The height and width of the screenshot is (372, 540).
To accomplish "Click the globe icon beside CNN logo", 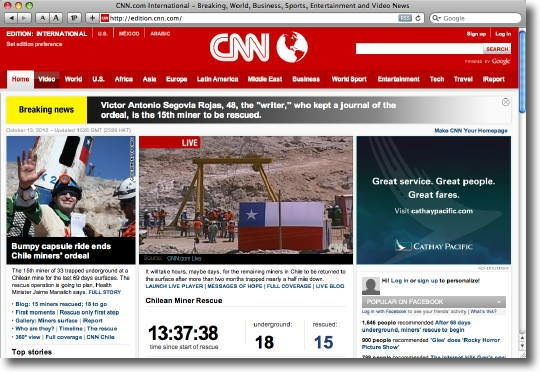I will (x=292, y=47).
